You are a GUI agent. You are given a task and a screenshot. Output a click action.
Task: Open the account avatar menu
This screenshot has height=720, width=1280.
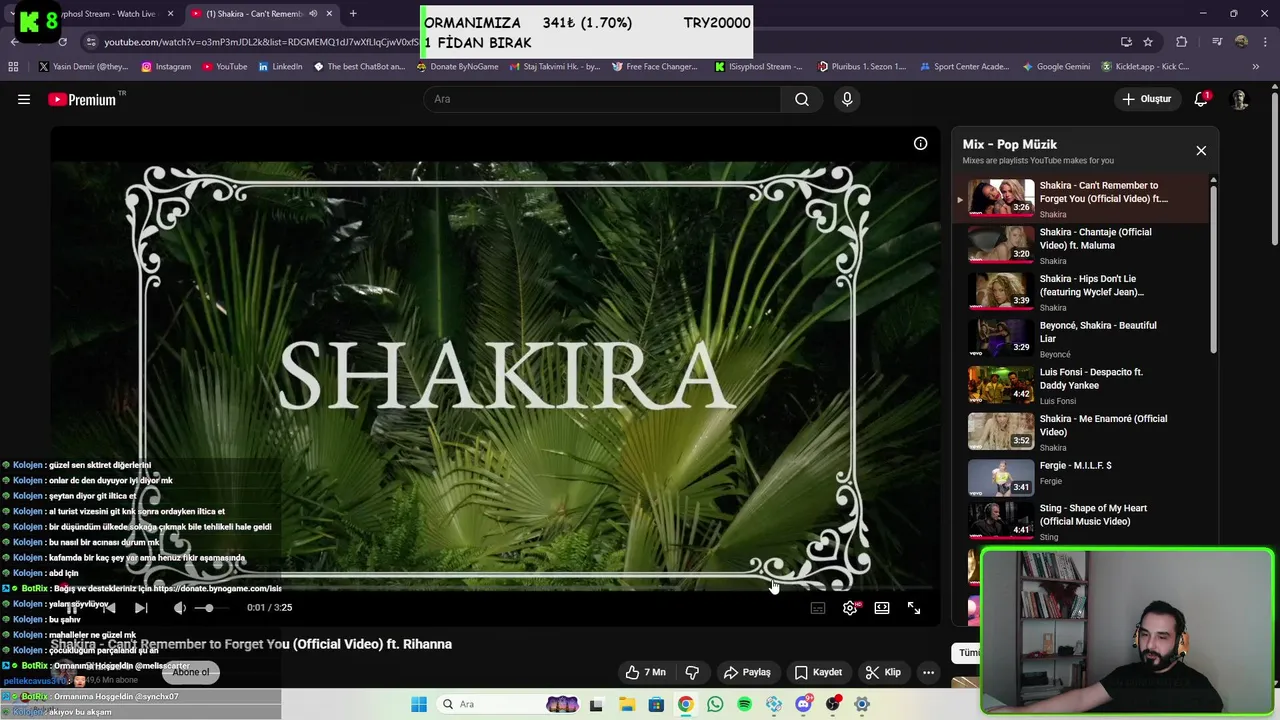pos(1239,99)
